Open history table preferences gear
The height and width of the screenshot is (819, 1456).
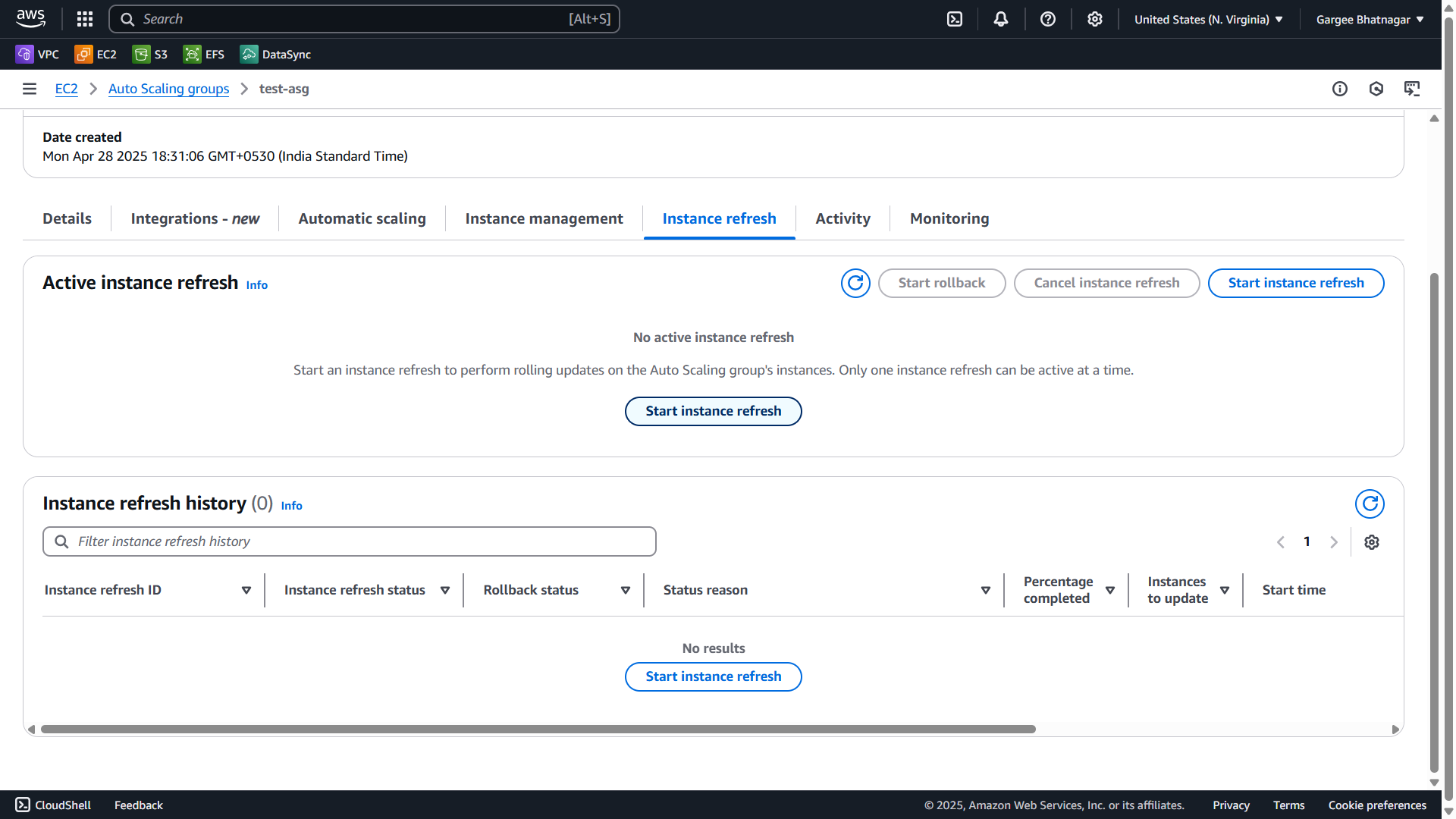1372,542
